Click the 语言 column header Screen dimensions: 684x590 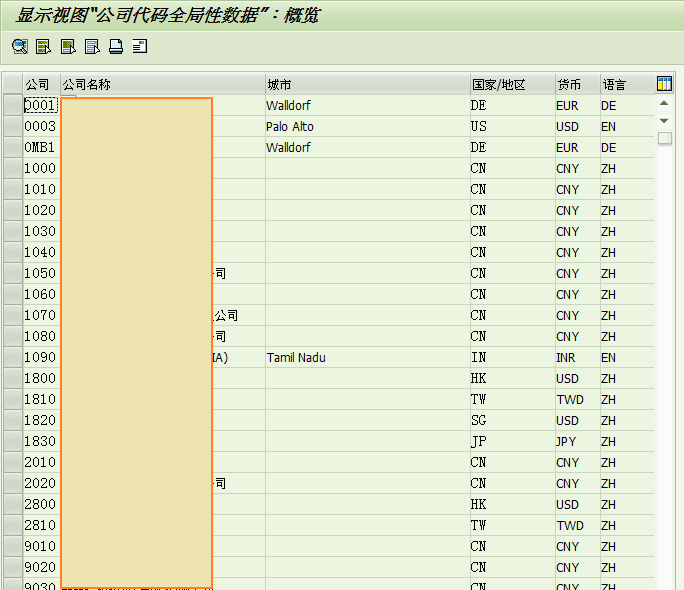pyautogui.click(x=627, y=84)
